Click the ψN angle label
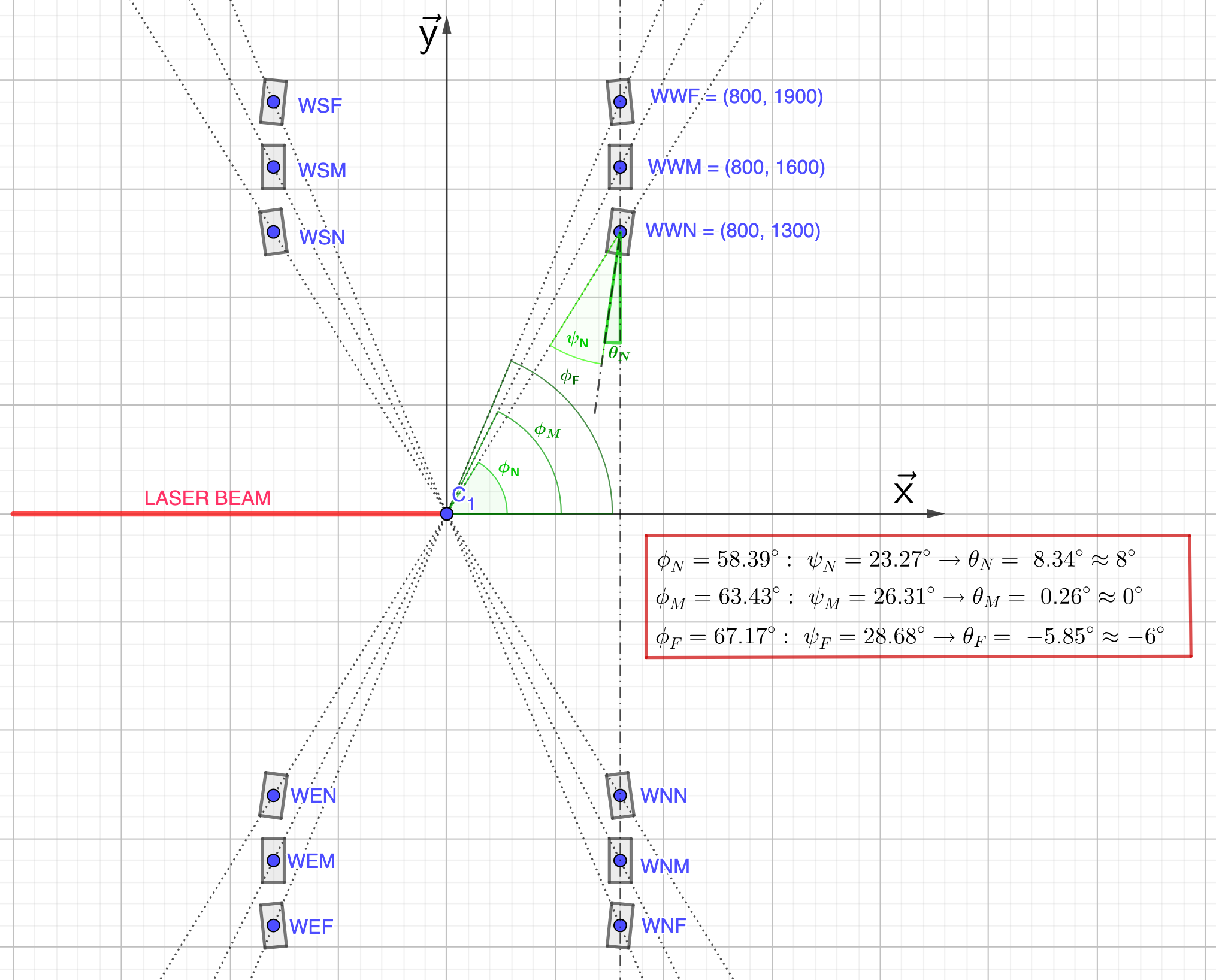The image size is (1216, 980). [x=577, y=340]
